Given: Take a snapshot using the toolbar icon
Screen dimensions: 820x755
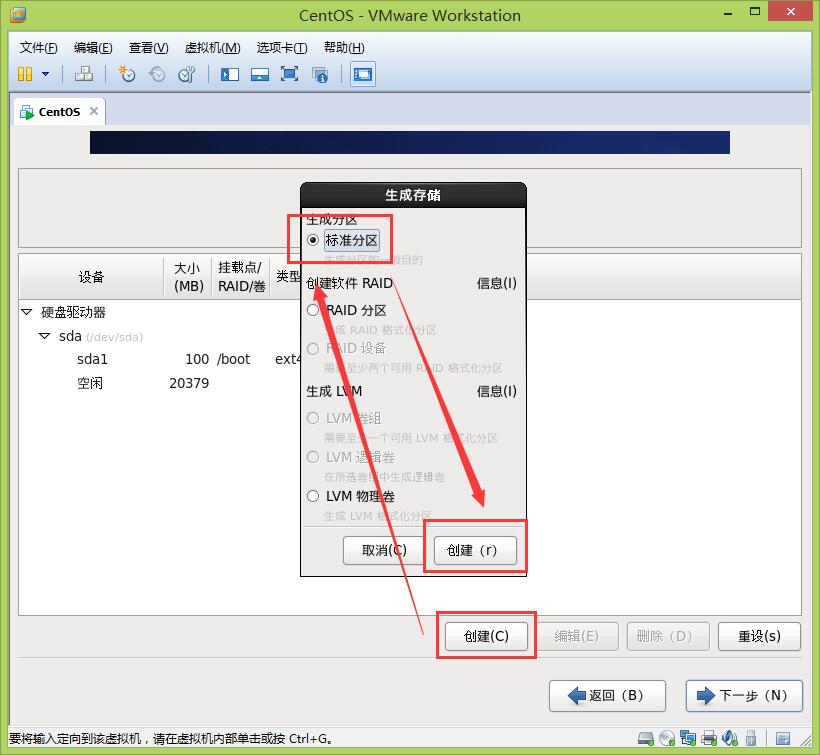Looking at the screenshot, I should click(x=127, y=74).
